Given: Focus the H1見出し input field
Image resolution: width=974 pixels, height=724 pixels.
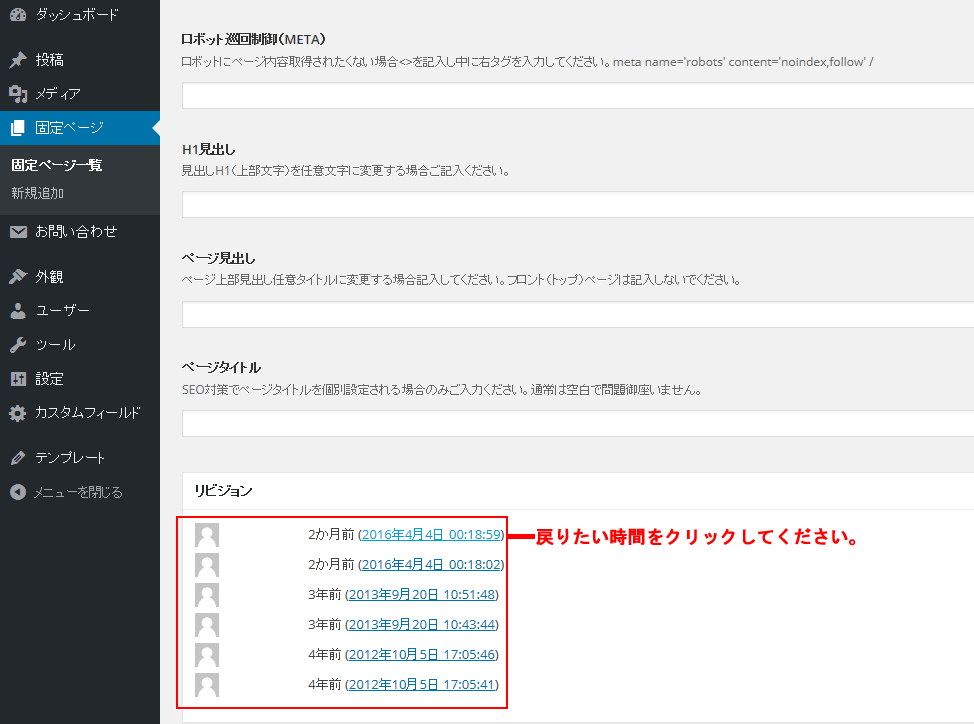Looking at the screenshot, I should pos(578,204).
